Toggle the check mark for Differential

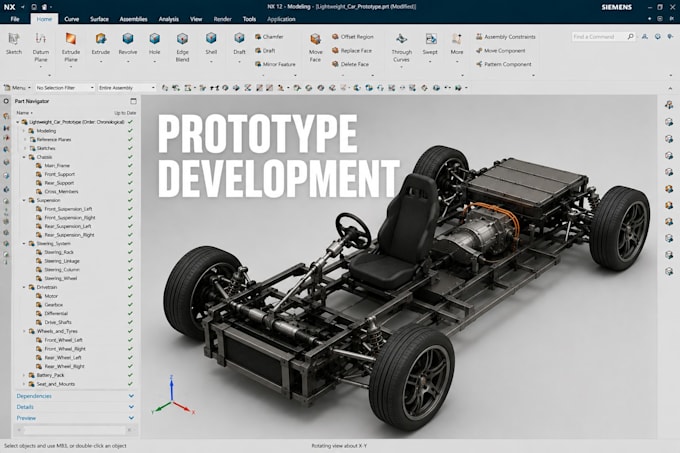point(130,313)
